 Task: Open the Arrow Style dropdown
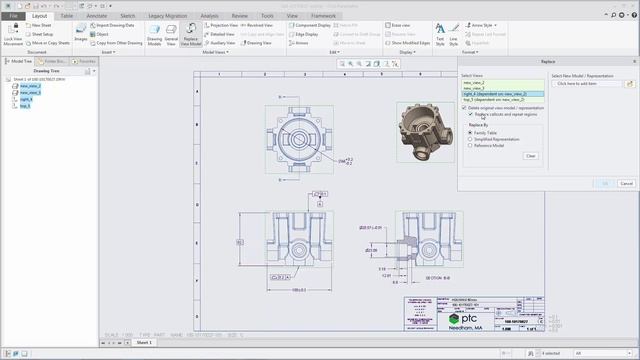coord(481,25)
